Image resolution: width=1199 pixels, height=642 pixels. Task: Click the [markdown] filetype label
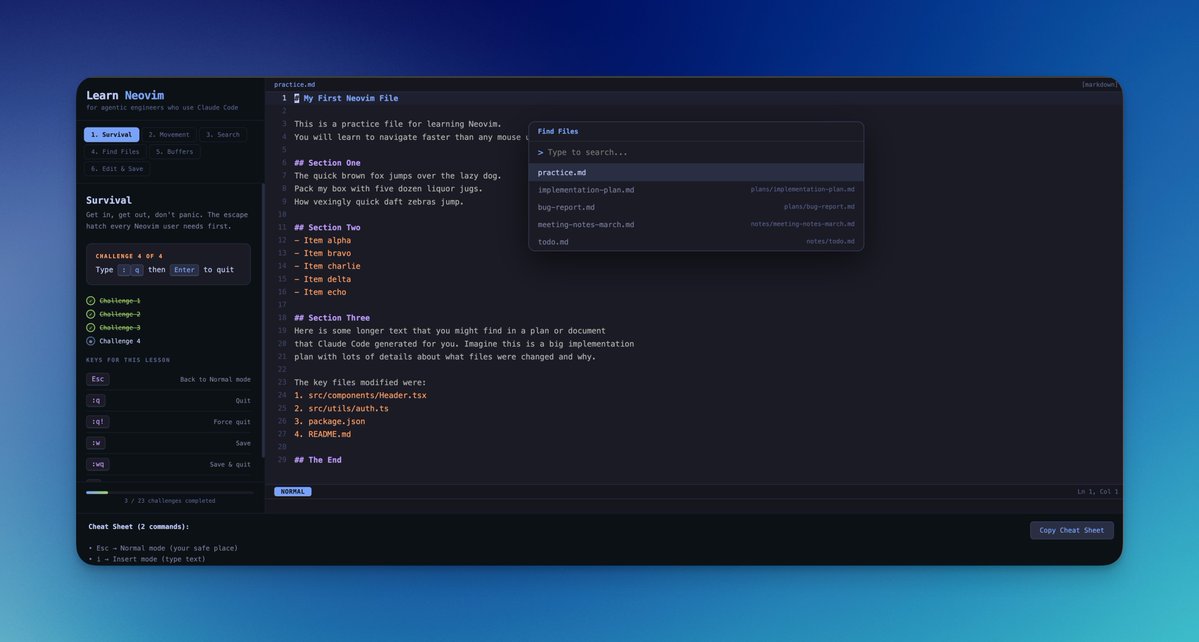(x=1100, y=85)
